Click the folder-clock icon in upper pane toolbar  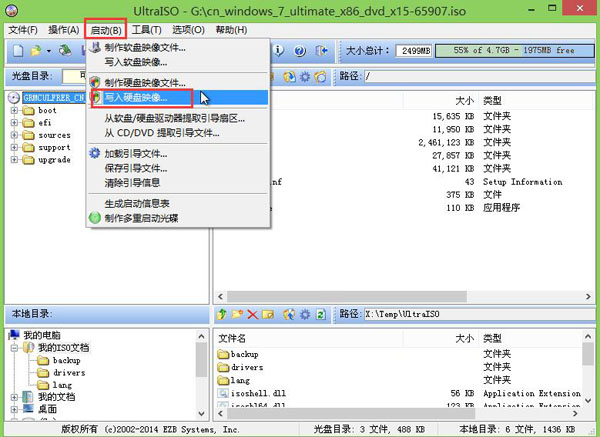[x=321, y=77]
